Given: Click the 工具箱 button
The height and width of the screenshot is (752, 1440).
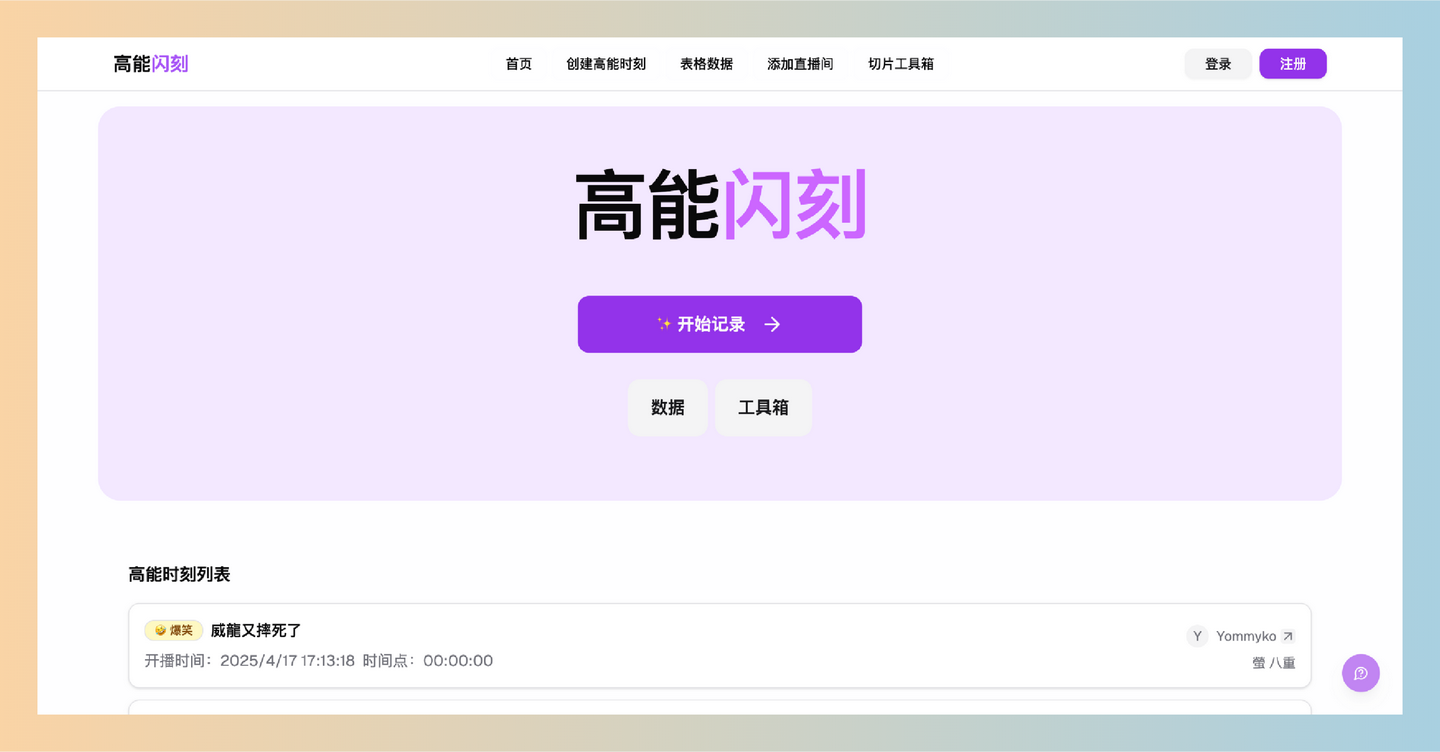Looking at the screenshot, I should [x=762, y=407].
